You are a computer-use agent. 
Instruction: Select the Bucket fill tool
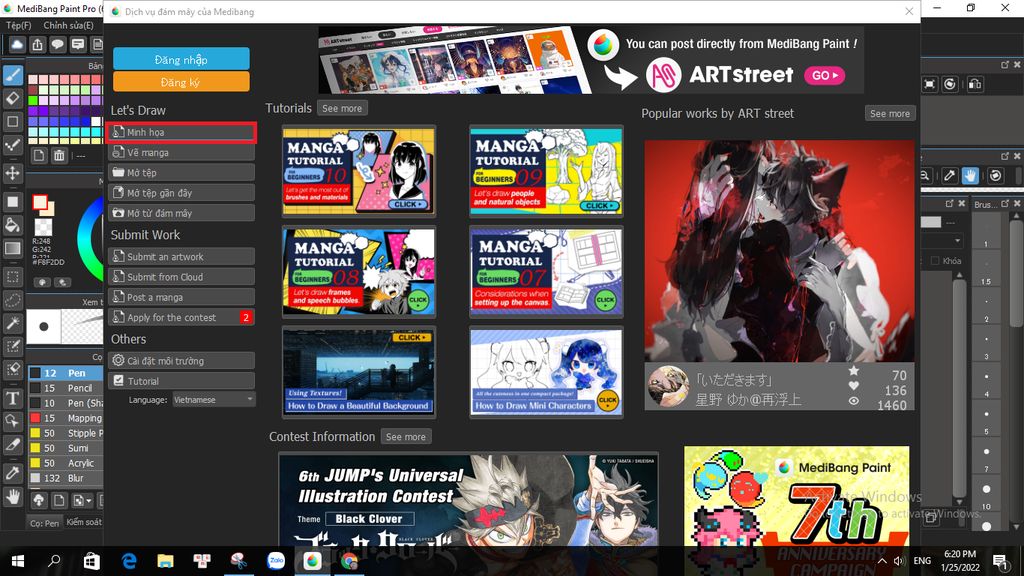pyautogui.click(x=13, y=225)
